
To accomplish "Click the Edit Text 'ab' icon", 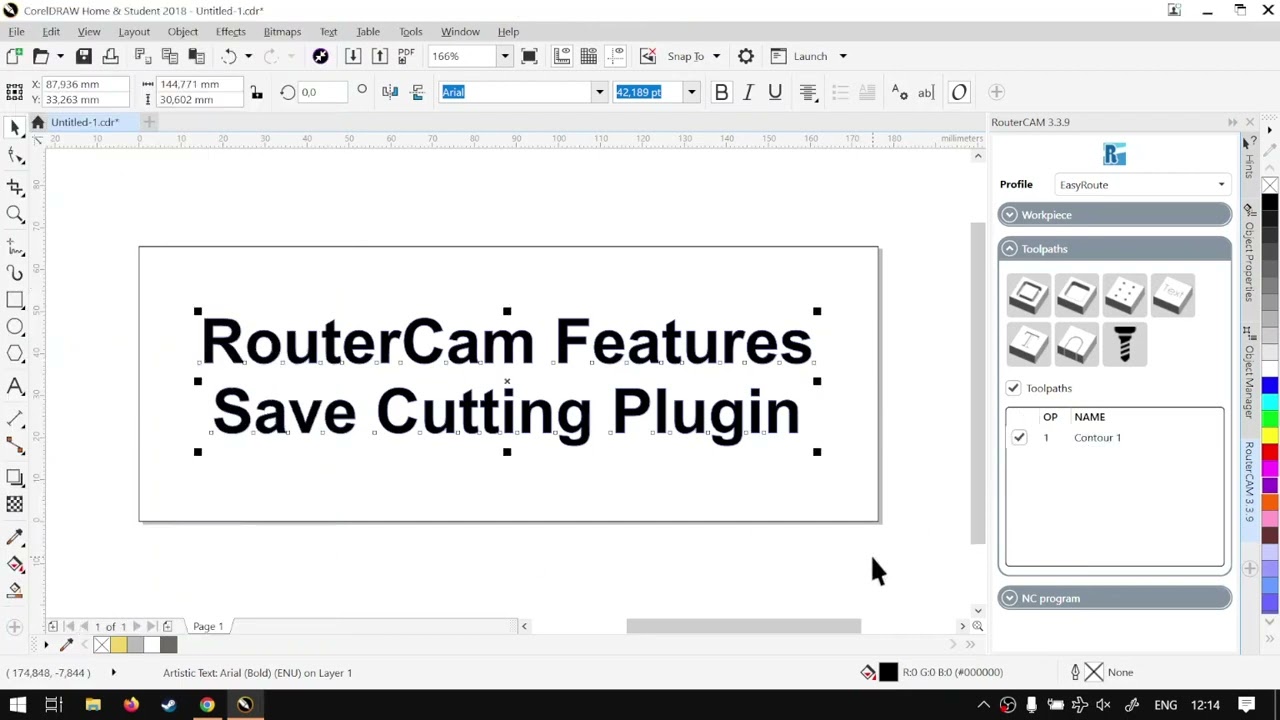I will tap(926, 92).
